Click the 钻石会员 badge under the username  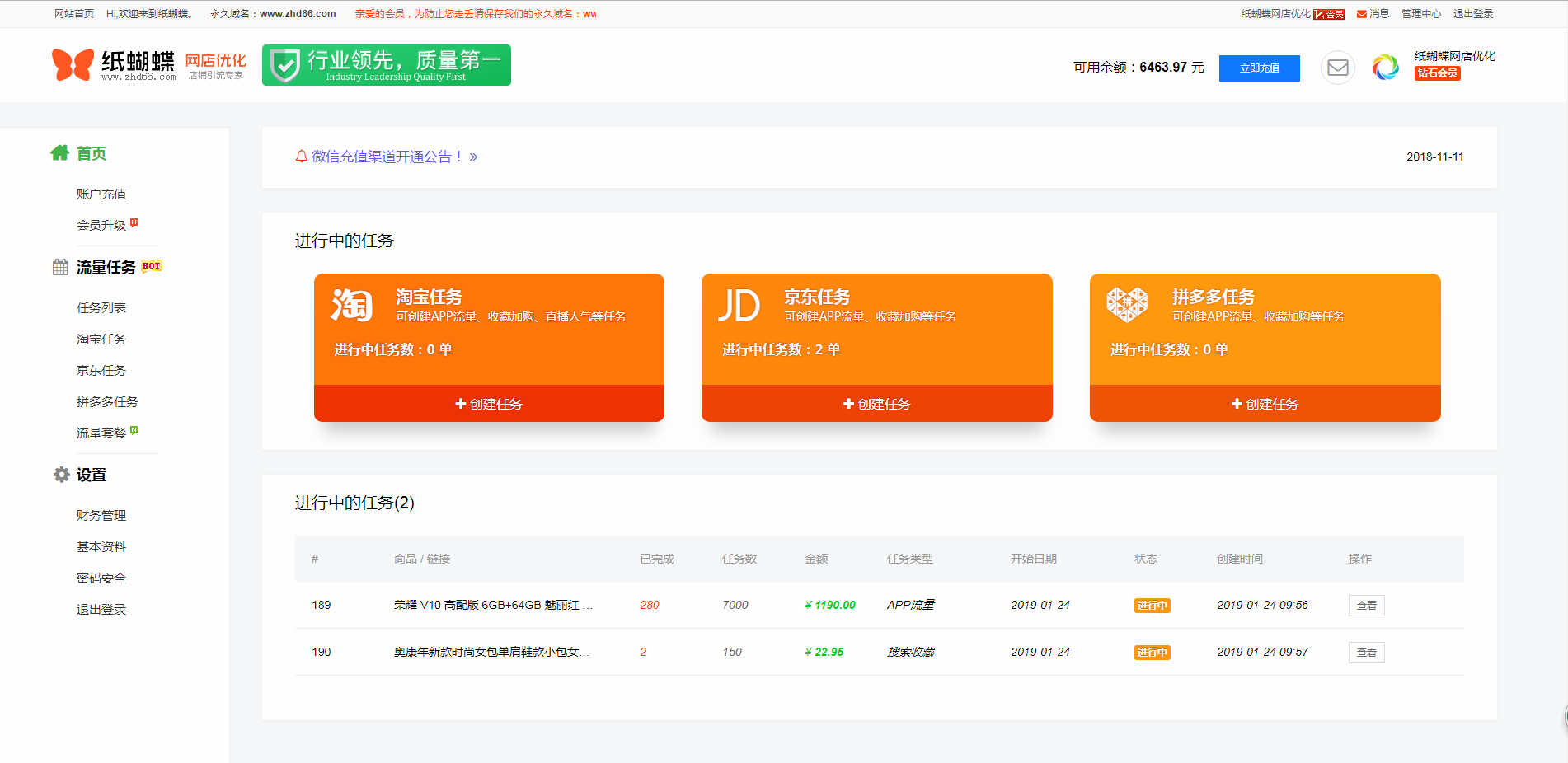pyautogui.click(x=1438, y=73)
